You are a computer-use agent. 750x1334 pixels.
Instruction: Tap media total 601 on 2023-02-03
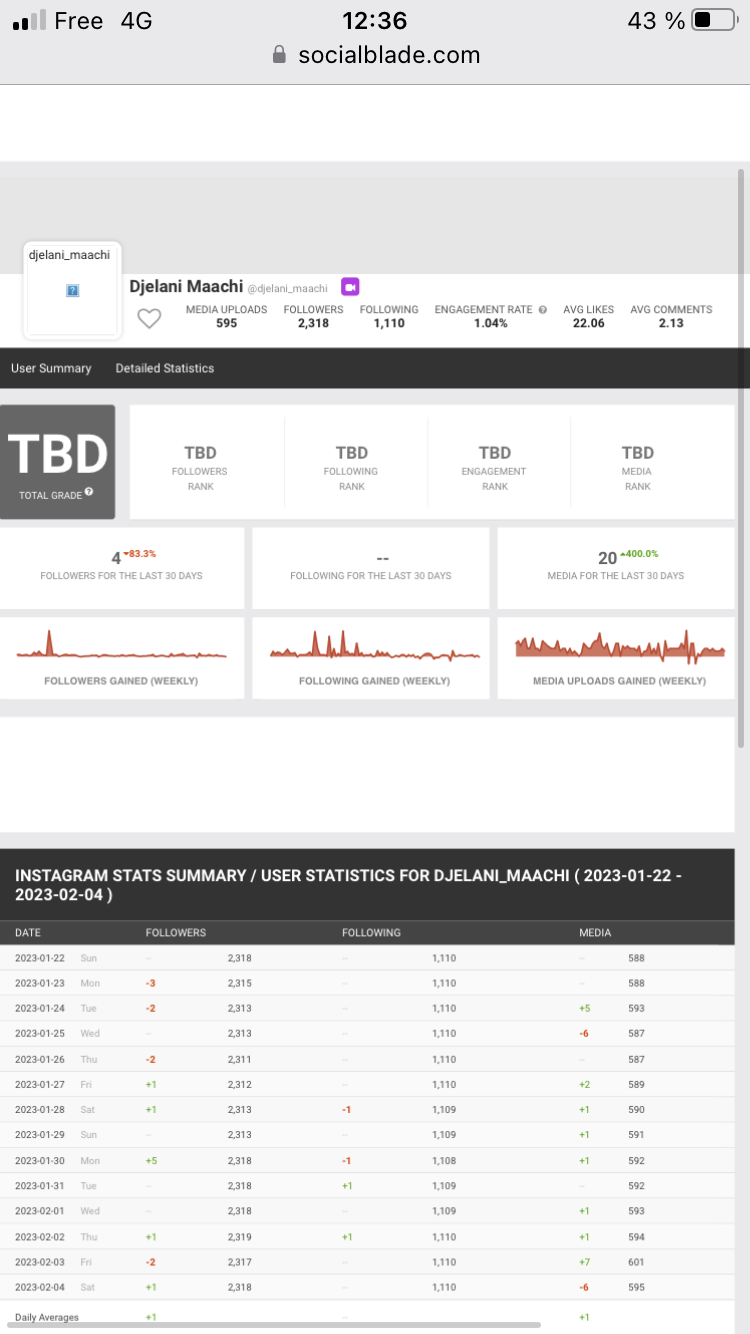click(636, 1263)
